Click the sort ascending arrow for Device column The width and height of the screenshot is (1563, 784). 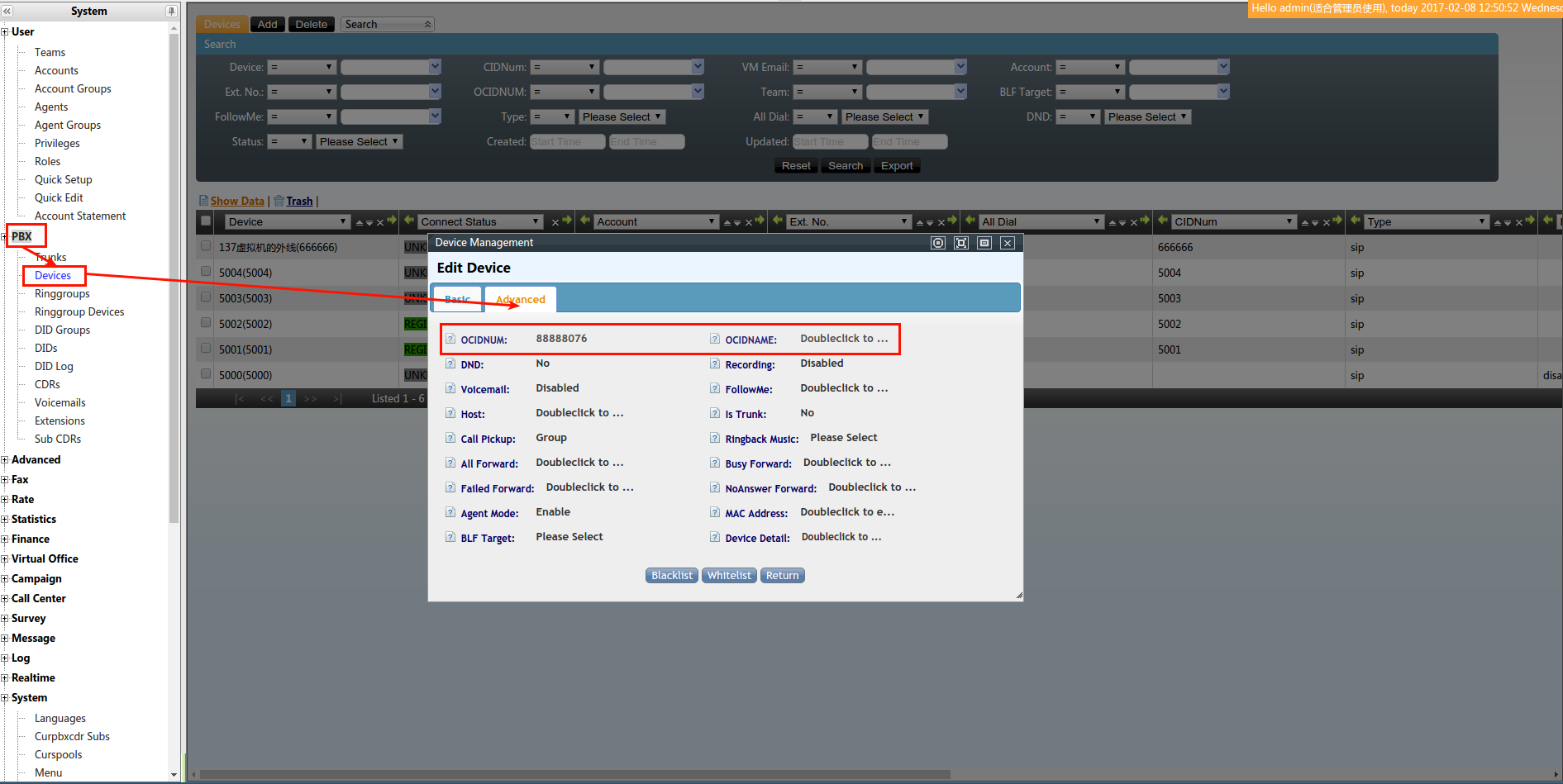point(360,222)
